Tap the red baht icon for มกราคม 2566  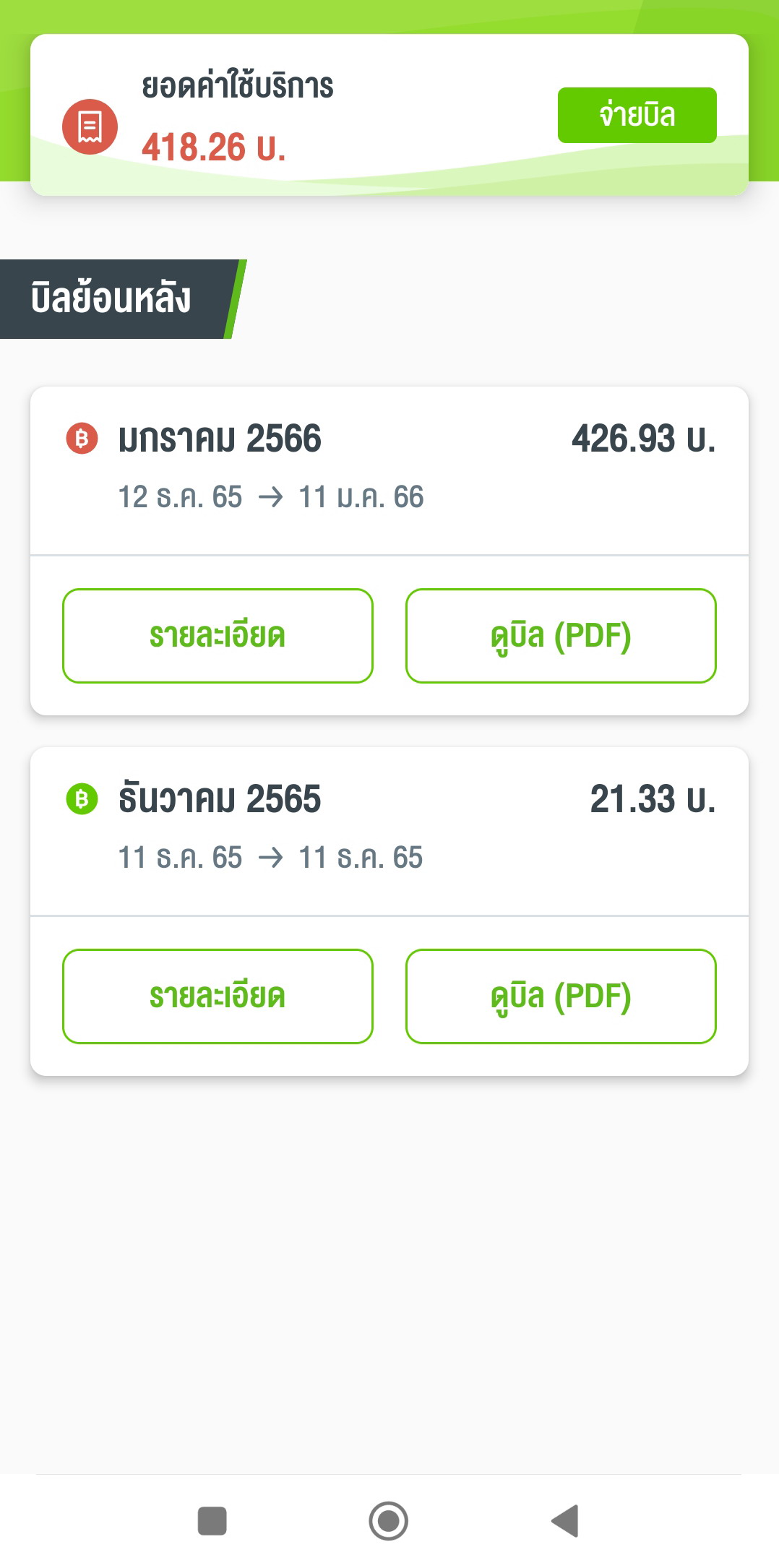(82, 439)
